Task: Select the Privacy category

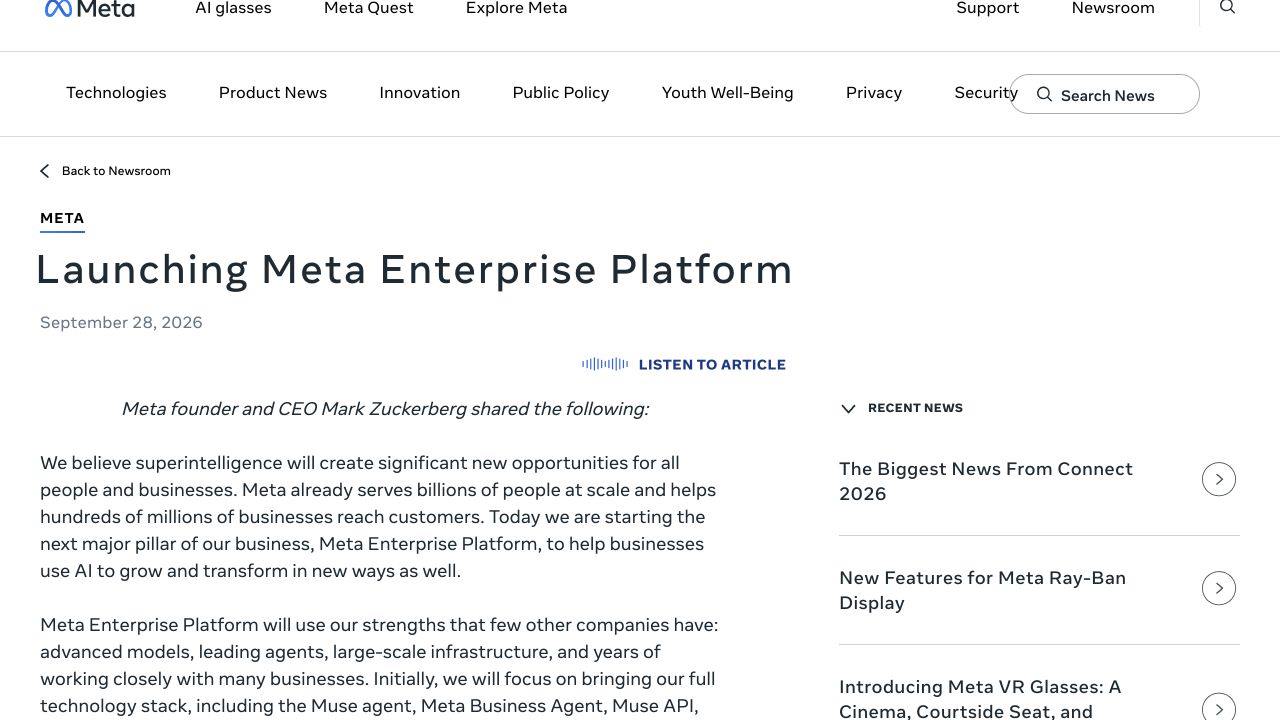Action: (874, 93)
